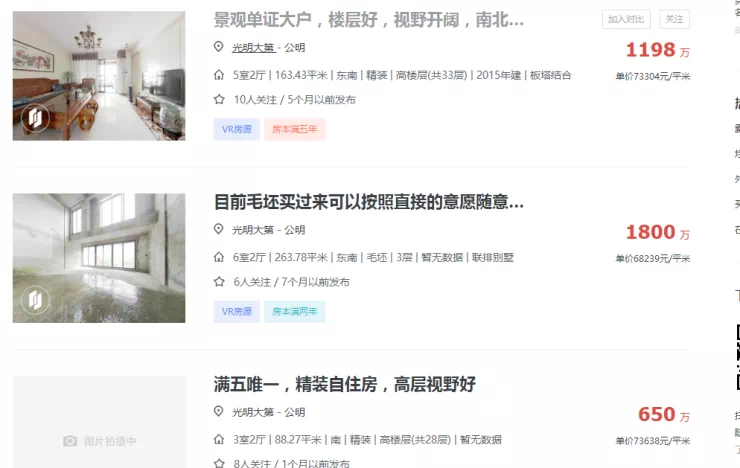Image resolution: width=740 pixels, height=468 pixels.
Task: Select VR房源 tag on first listing
Action: [237, 129]
